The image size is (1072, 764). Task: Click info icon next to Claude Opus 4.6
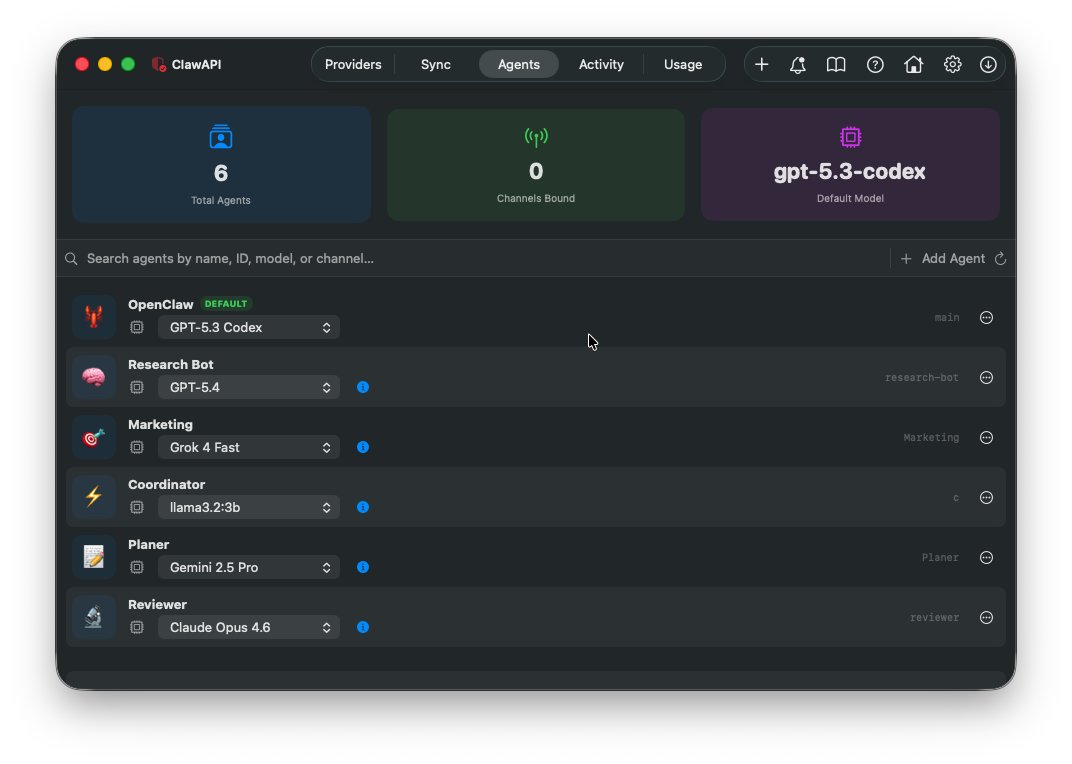tap(363, 627)
